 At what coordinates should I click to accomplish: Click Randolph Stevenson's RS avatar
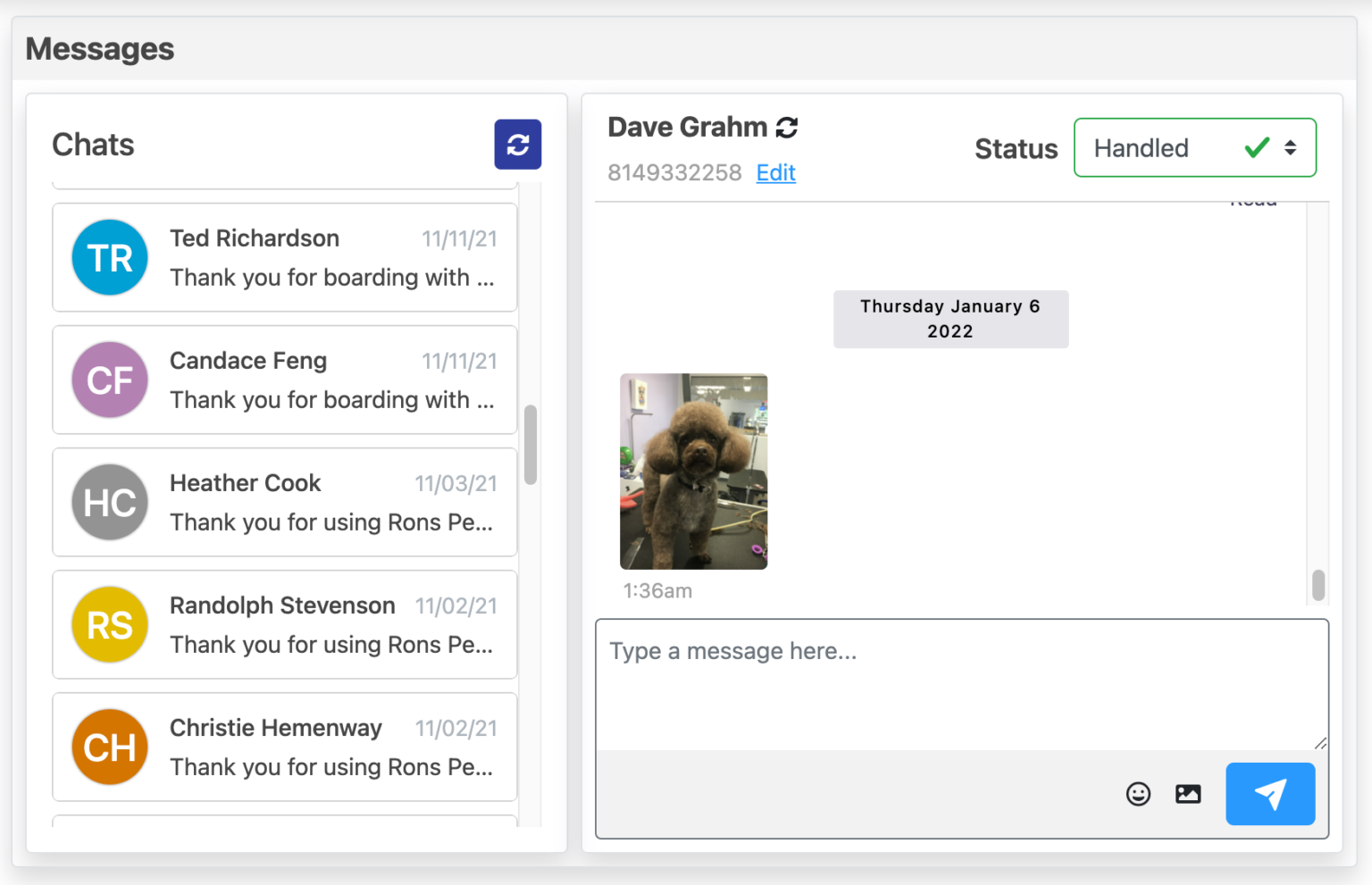pos(109,624)
